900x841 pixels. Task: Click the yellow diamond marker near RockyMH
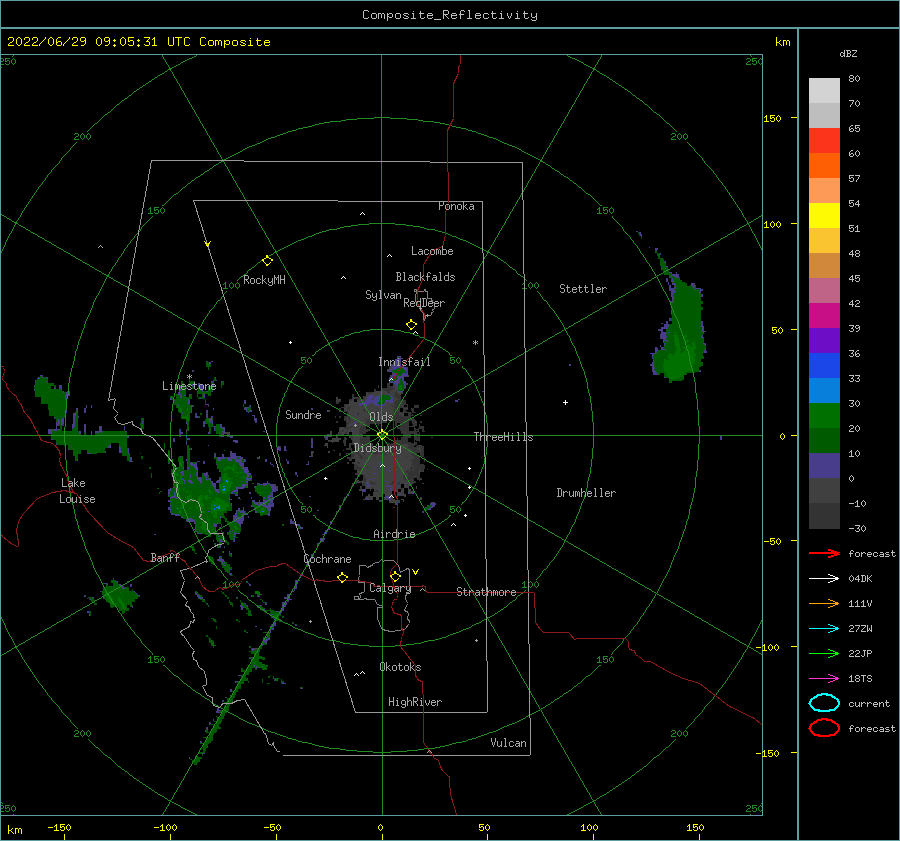pyautogui.click(x=267, y=261)
